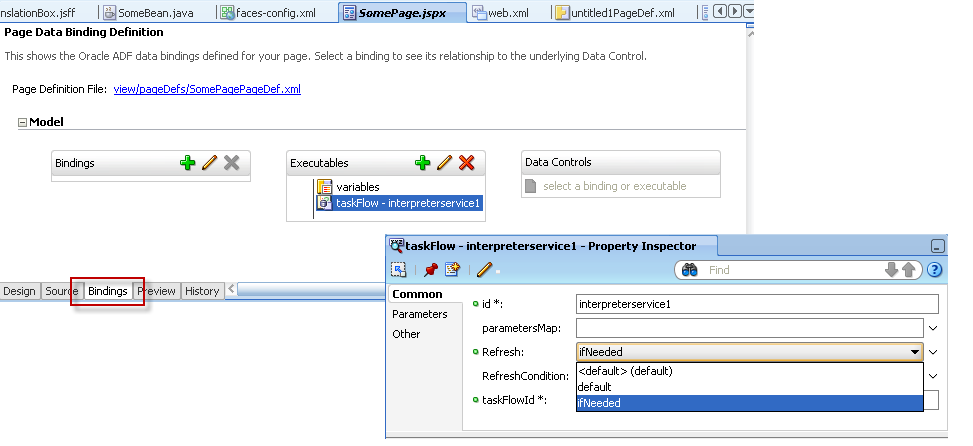
Task: Switch to the History tab
Action: click(202, 291)
